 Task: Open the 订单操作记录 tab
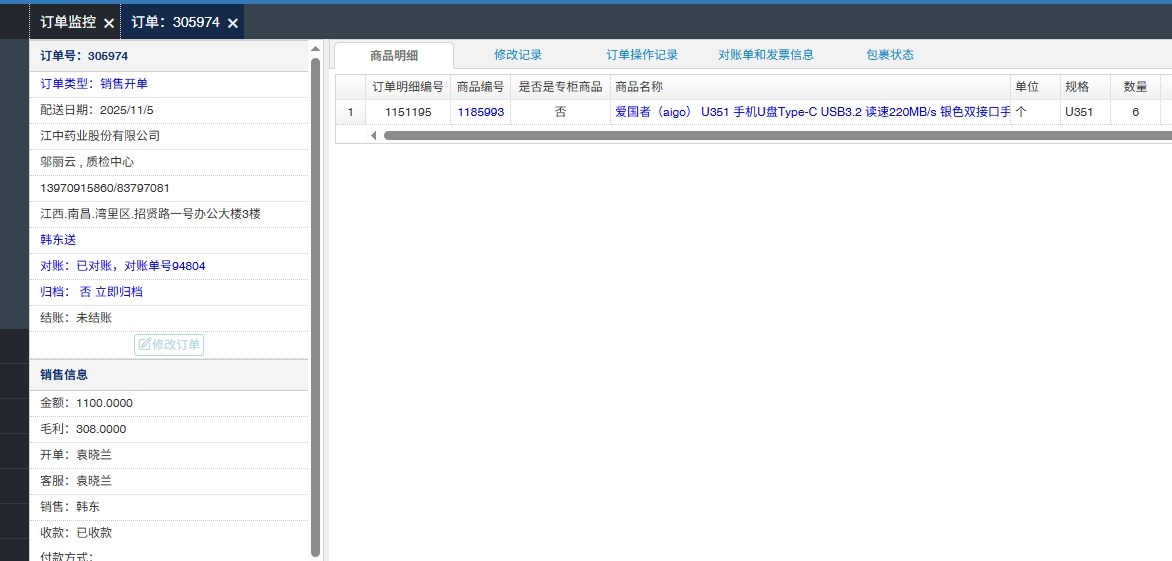tap(641, 55)
